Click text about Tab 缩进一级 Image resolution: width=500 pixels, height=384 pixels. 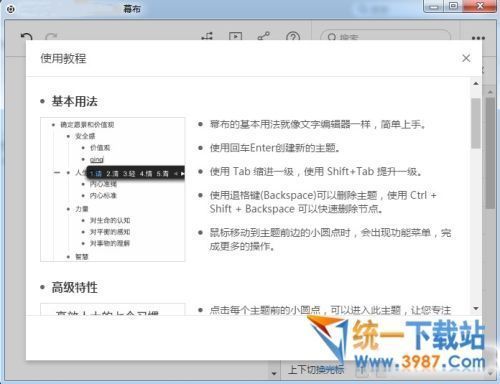(316, 172)
